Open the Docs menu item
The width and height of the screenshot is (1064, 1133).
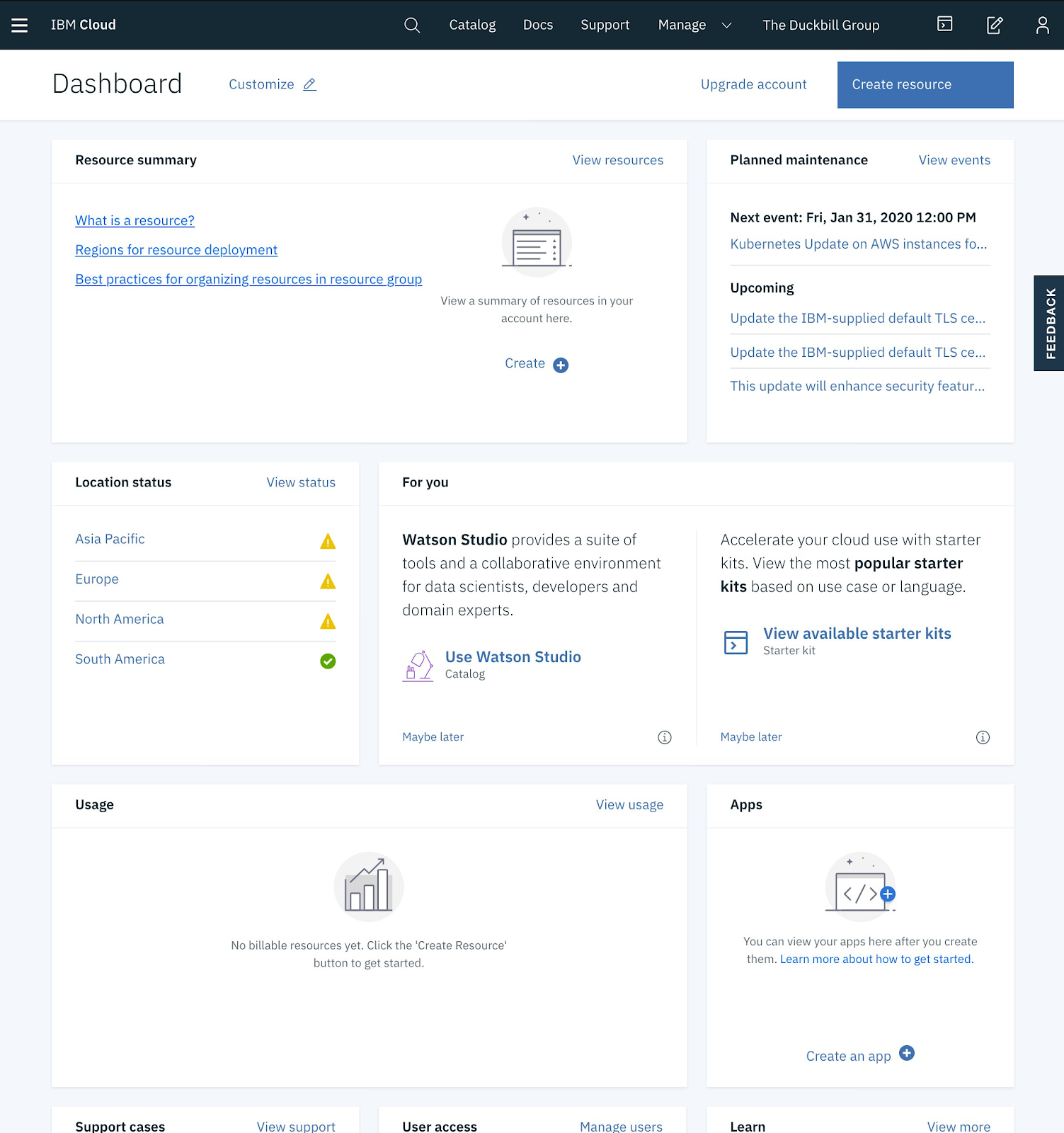click(538, 25)
